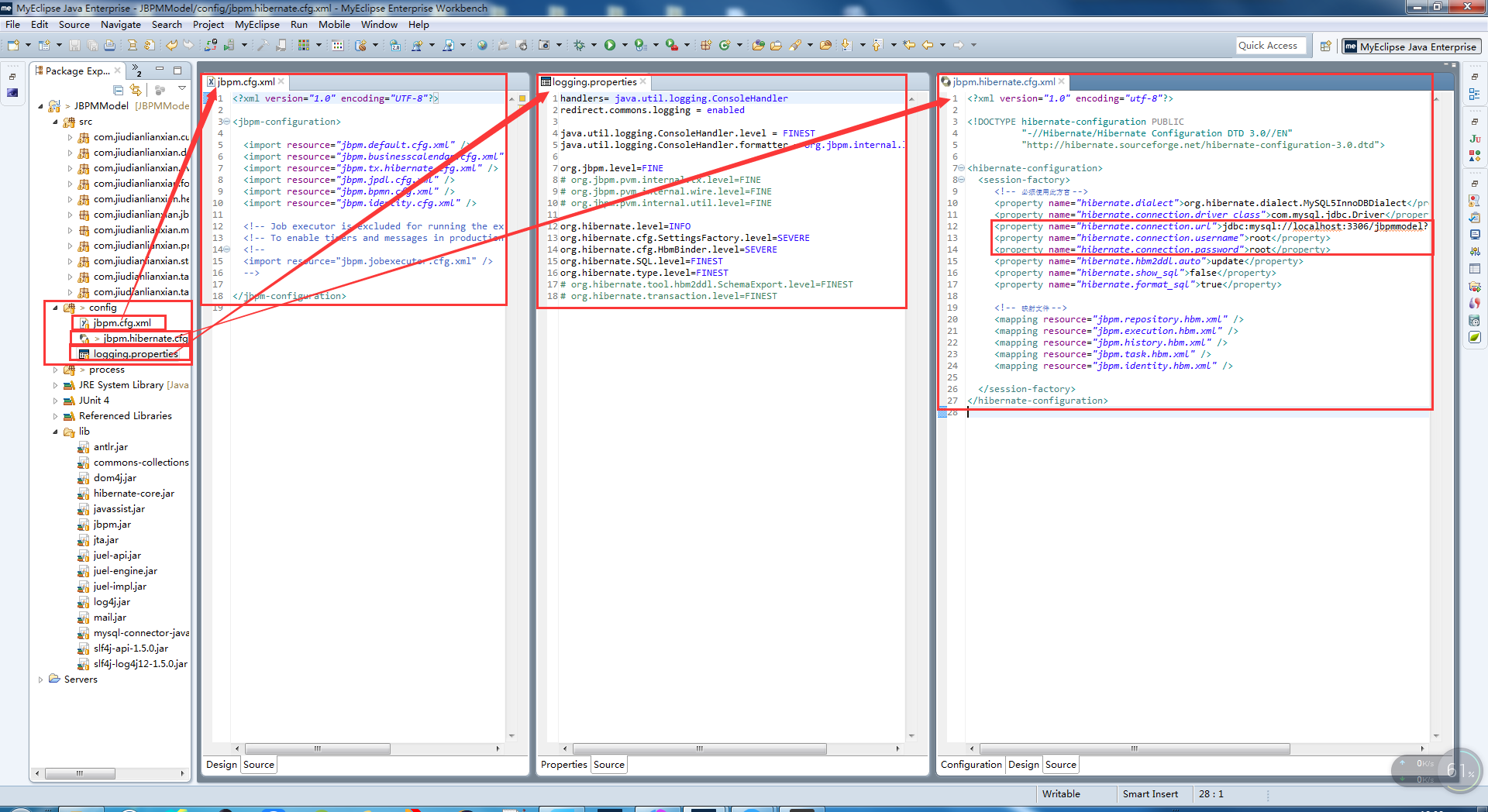The height and width of the screenshot is (812, 1488).
Task: Click horizontal scrollbar of the hibernate editor
Action: click(x=1135, y=748)
